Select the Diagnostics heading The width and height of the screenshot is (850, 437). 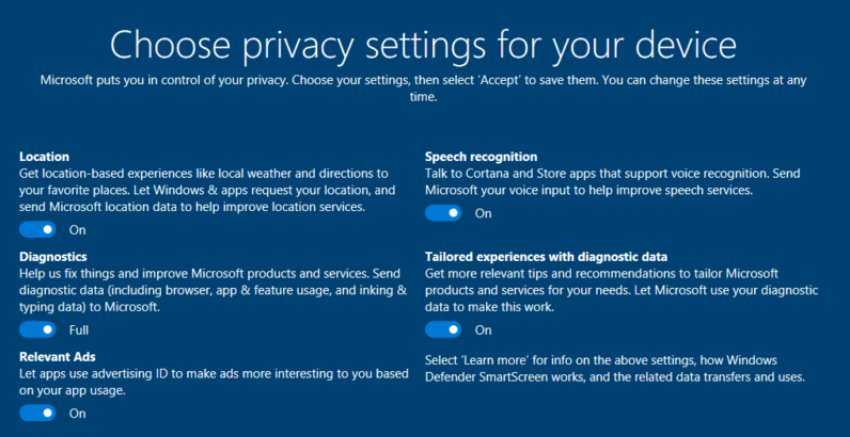pyautogui.click(x=53, y=257)
